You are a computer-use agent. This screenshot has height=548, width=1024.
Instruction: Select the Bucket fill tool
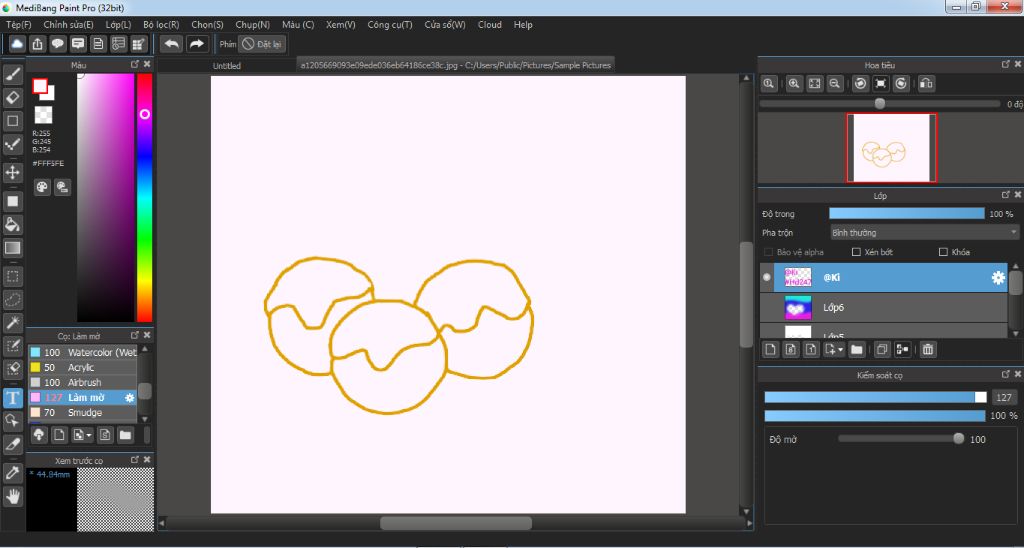pyautogui.click(x=12, y=225)
